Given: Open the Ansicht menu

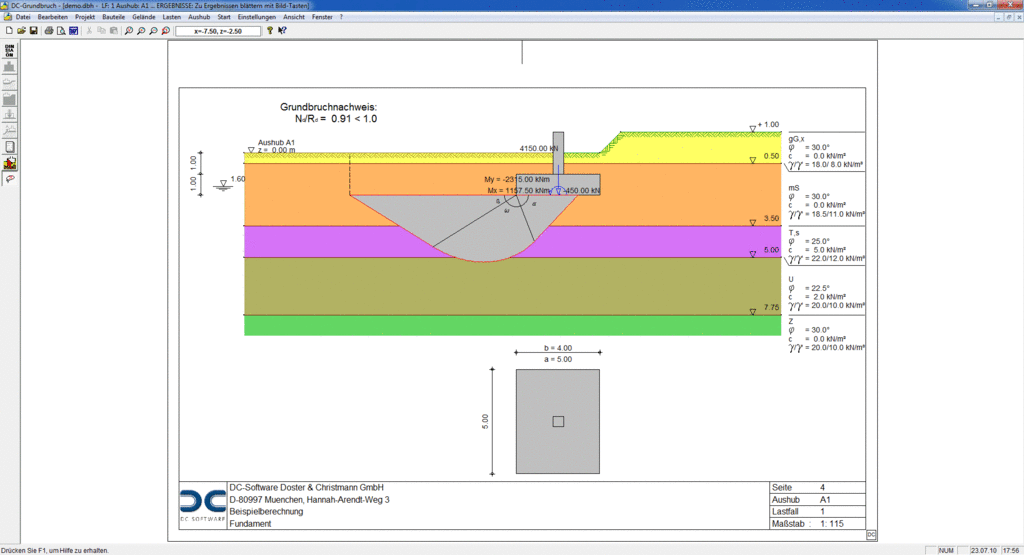Looking at the screenshot, I should 295,18.
